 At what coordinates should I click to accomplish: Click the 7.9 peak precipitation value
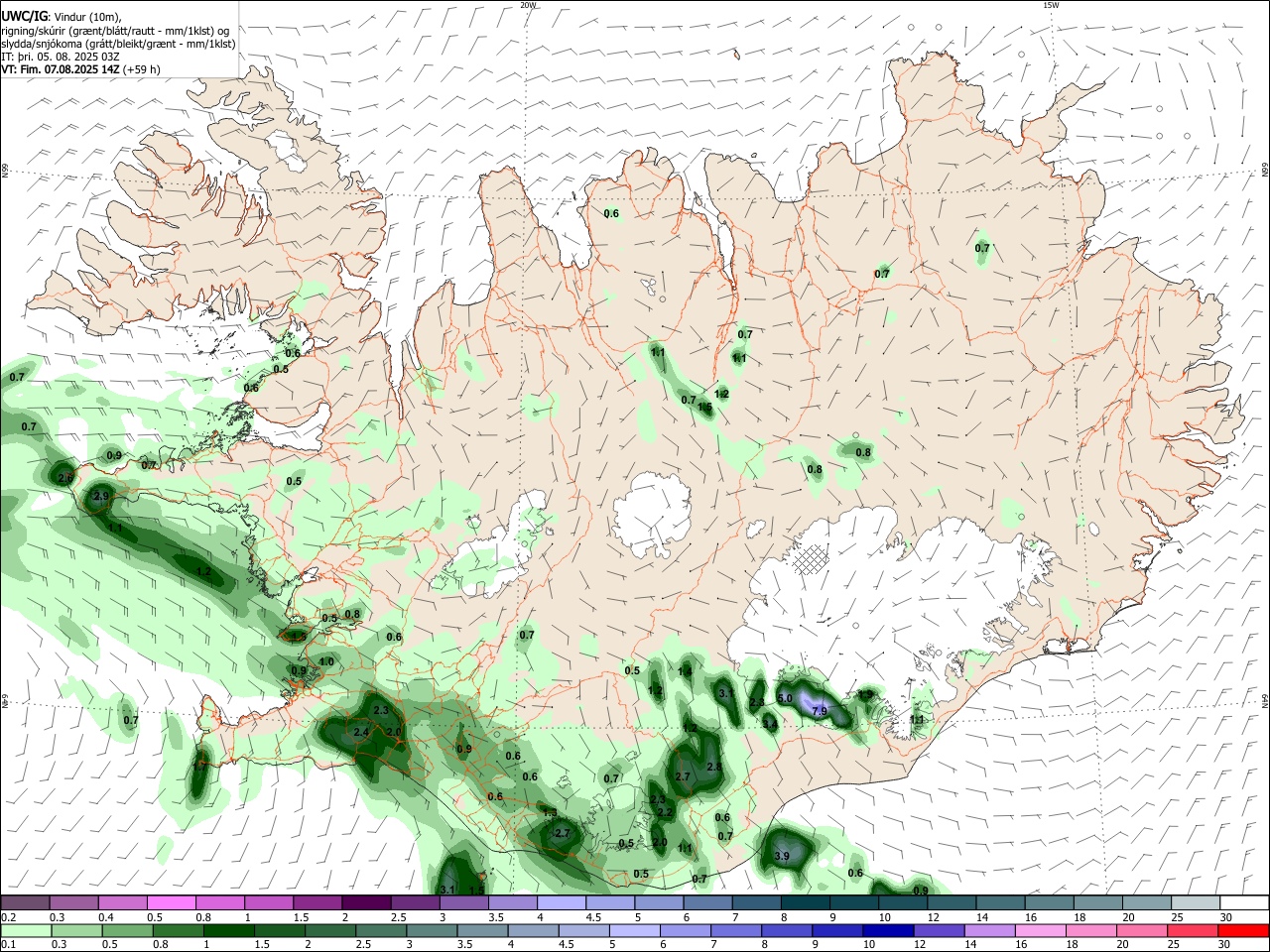[x=820, y=712]
